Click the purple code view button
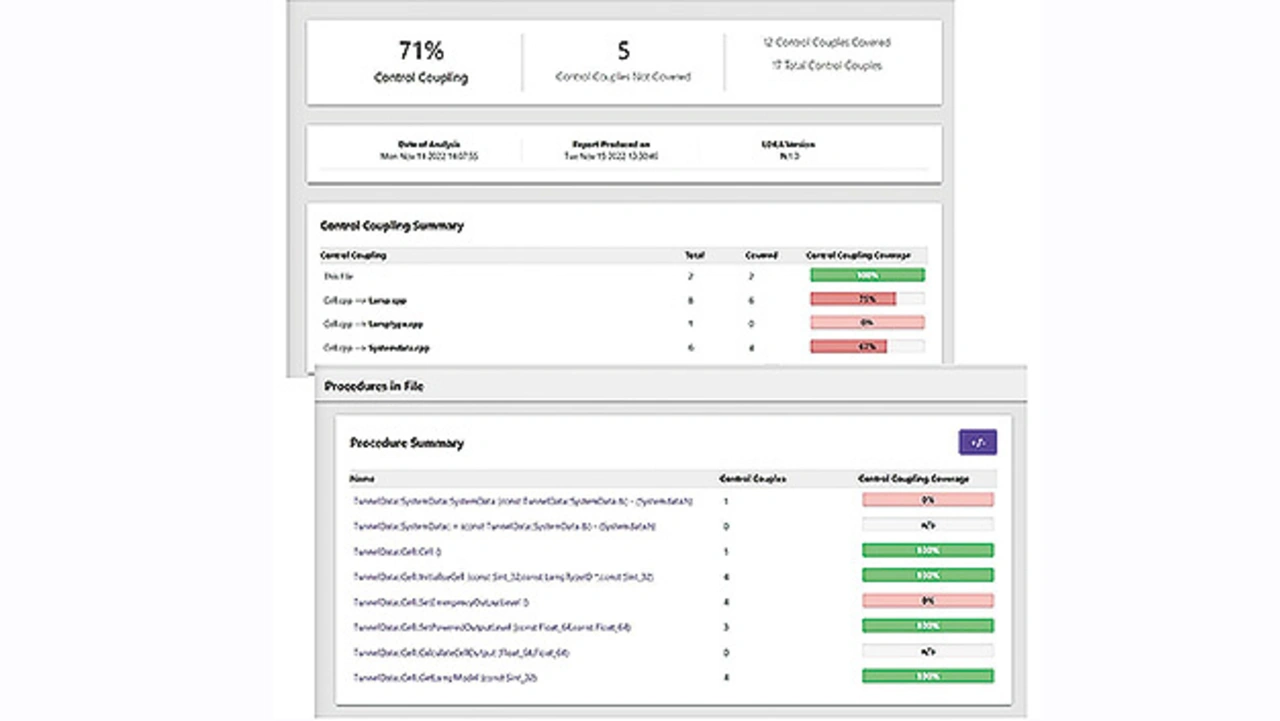This screenshot has height=721, width=1280. [x=977, y=442]
